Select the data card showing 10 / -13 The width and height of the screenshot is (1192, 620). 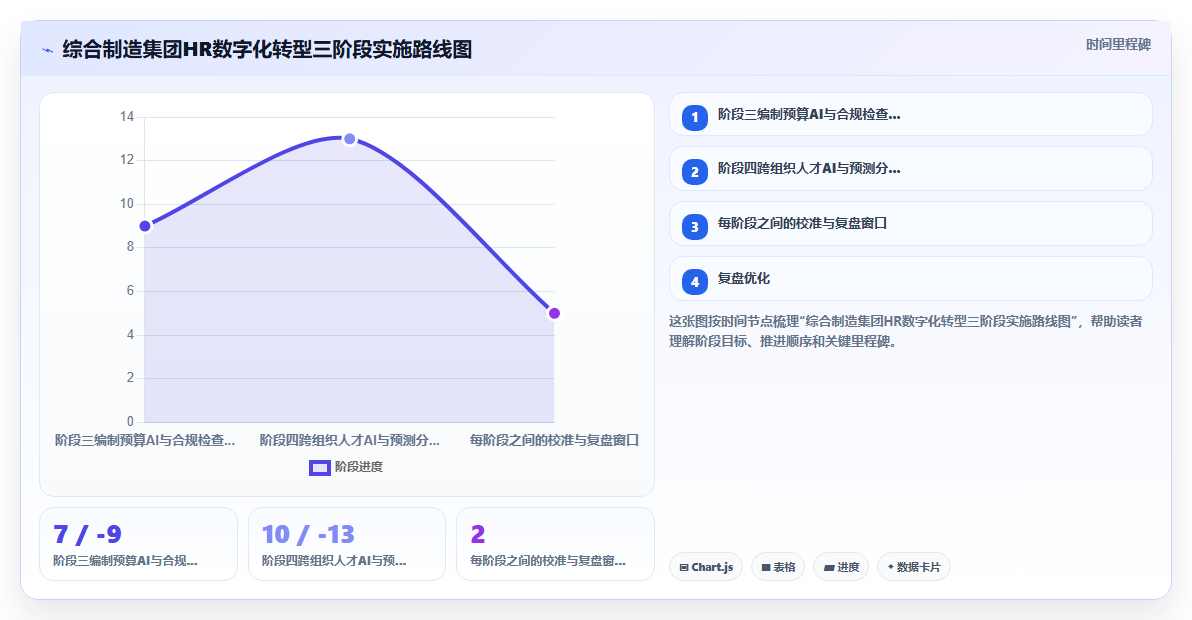pos(347,544)
